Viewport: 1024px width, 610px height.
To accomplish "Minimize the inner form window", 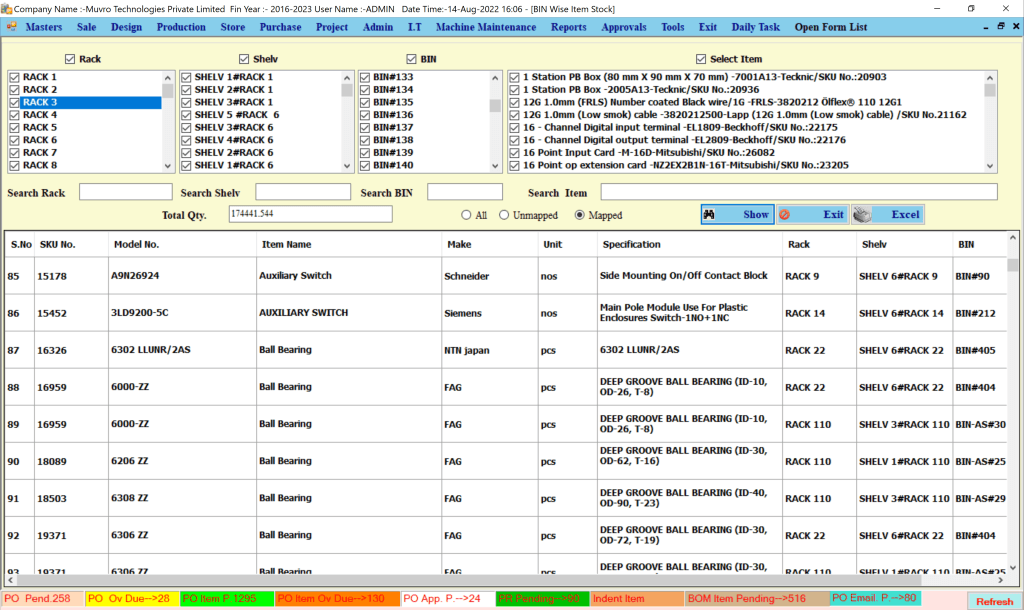I will pyautogui.click(x=985, y=27).
